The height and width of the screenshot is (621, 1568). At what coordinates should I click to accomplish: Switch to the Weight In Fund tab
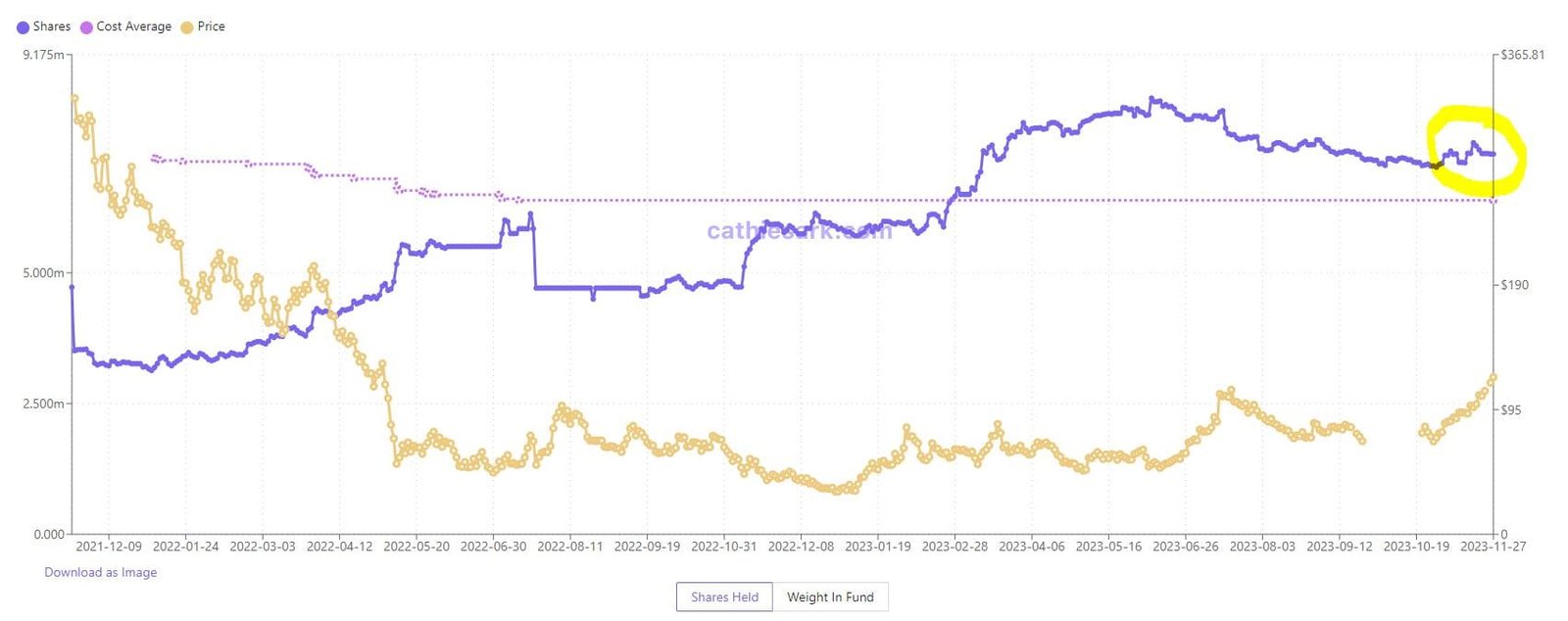830,597
